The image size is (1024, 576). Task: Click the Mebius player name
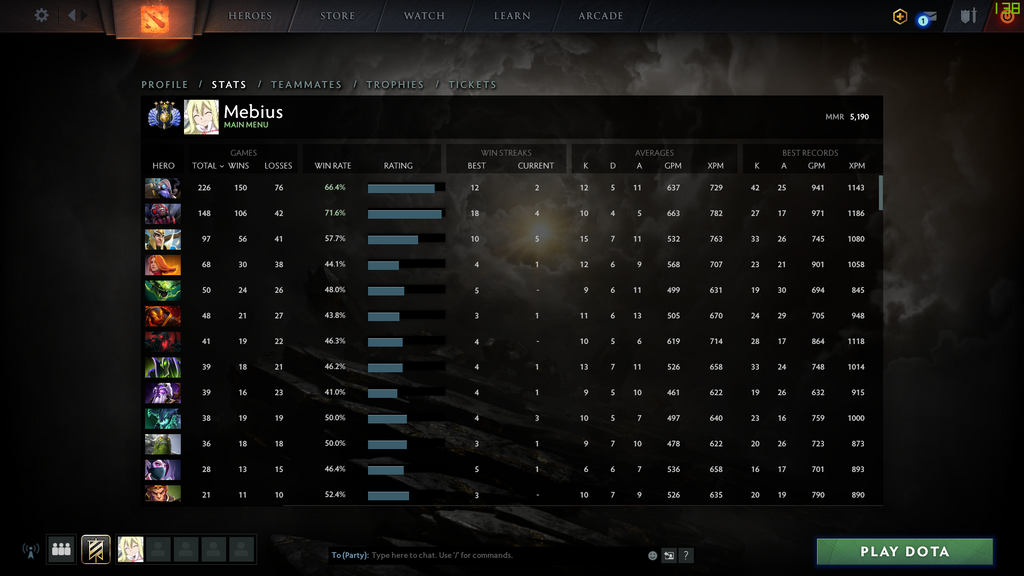pos(253,112)
